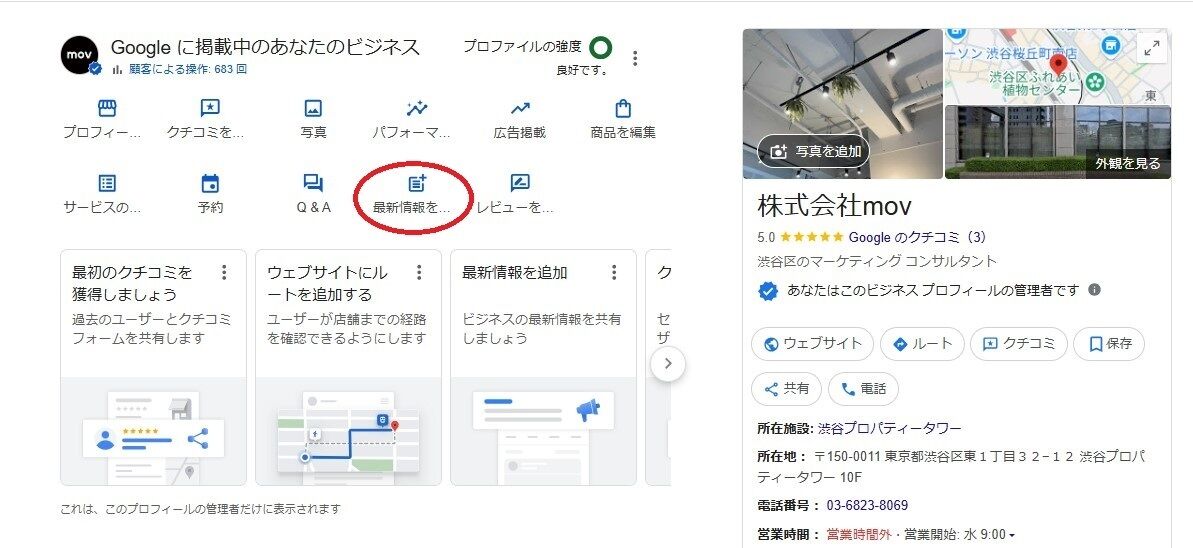Open the ウェブサイトにルートを追加する card
Image resolution: width=1193 pixels, height=548 pixels.
(x=348, y=368)
